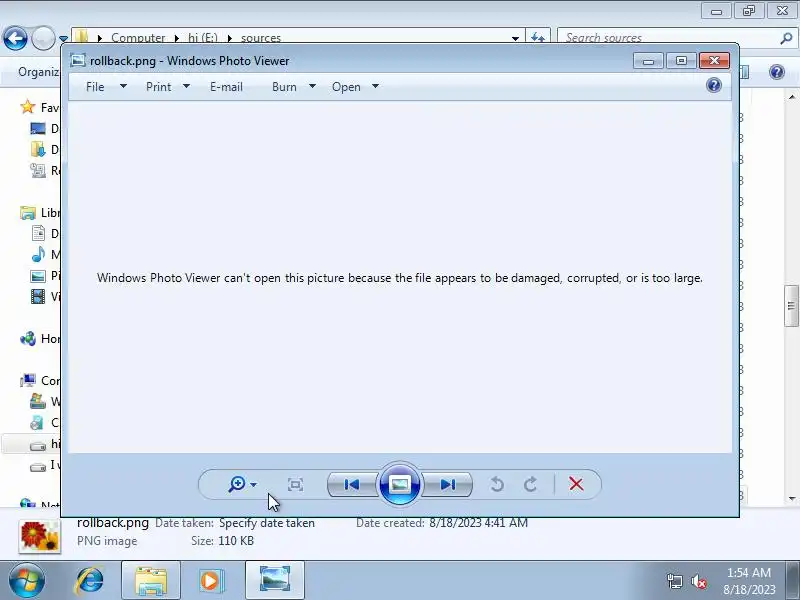Open the Windows Start menu
The width and height of the screenshot is (800, 600).
(26, 581)
